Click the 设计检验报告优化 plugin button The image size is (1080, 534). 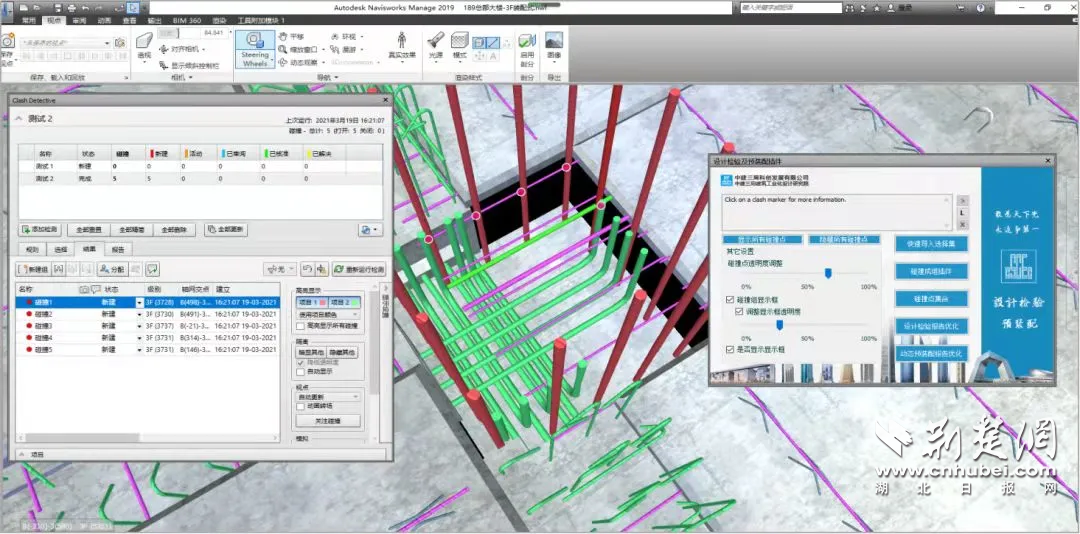[x=932, y=326]
